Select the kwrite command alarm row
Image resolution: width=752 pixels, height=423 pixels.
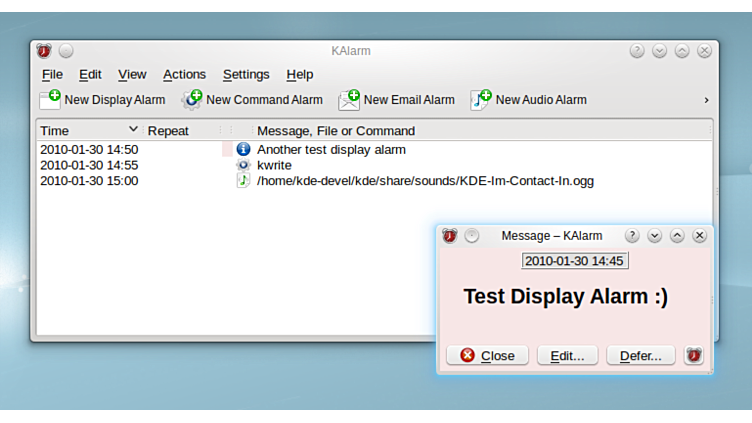[x=274, y=165]
